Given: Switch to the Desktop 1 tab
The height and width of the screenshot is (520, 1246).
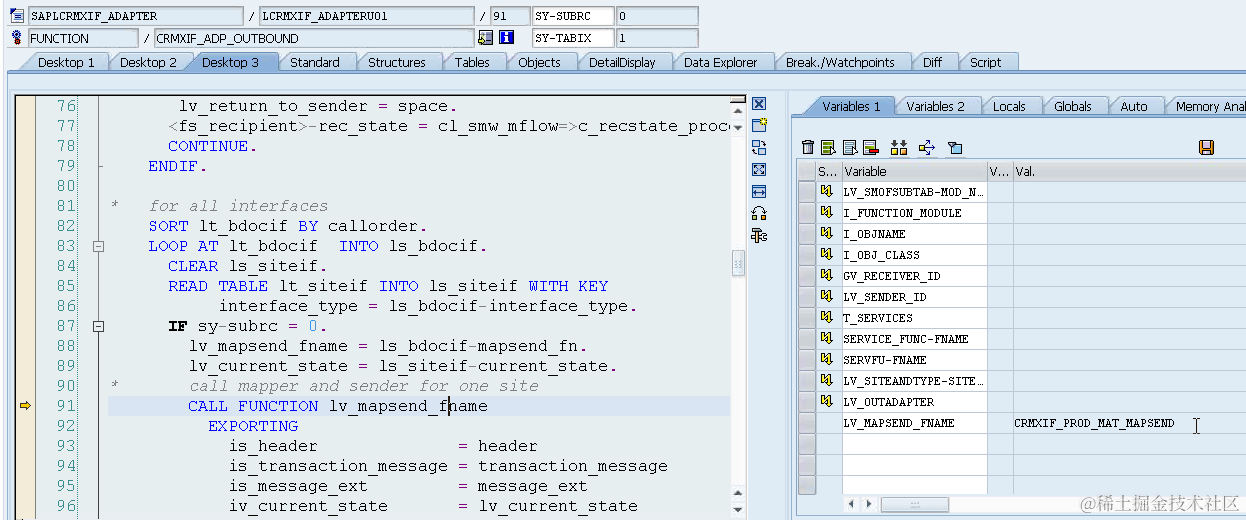Looking at the screenshot, I should [66, 62].
